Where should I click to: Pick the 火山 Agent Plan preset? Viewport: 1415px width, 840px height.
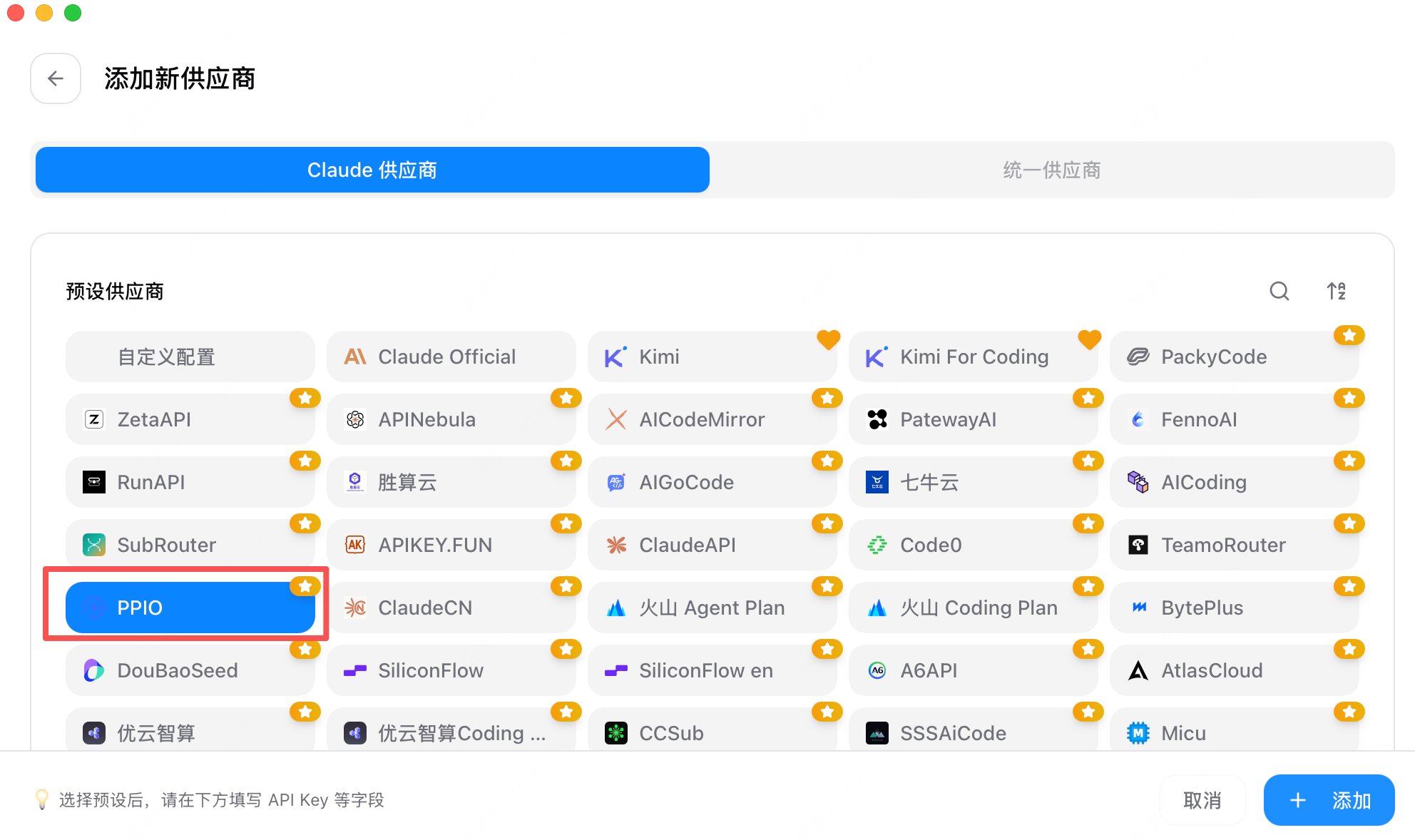712,608
